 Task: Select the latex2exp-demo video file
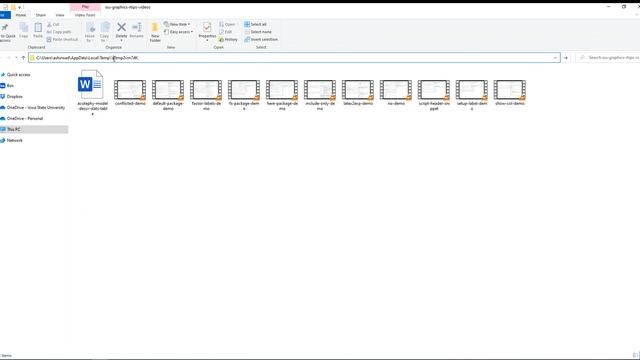[358, 93]
